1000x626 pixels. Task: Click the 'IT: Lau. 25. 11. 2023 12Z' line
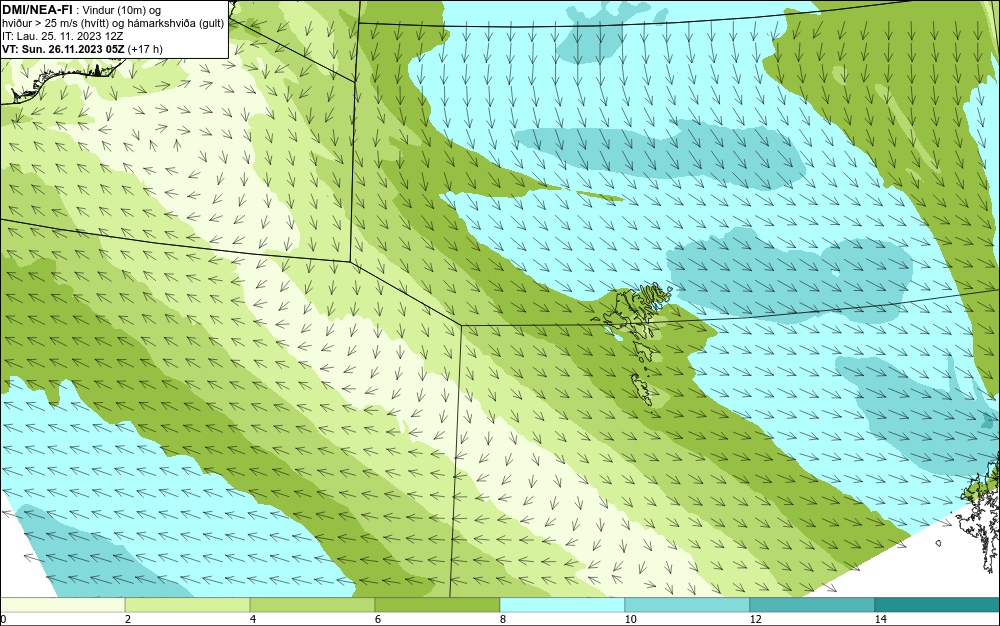pos(62,36)
